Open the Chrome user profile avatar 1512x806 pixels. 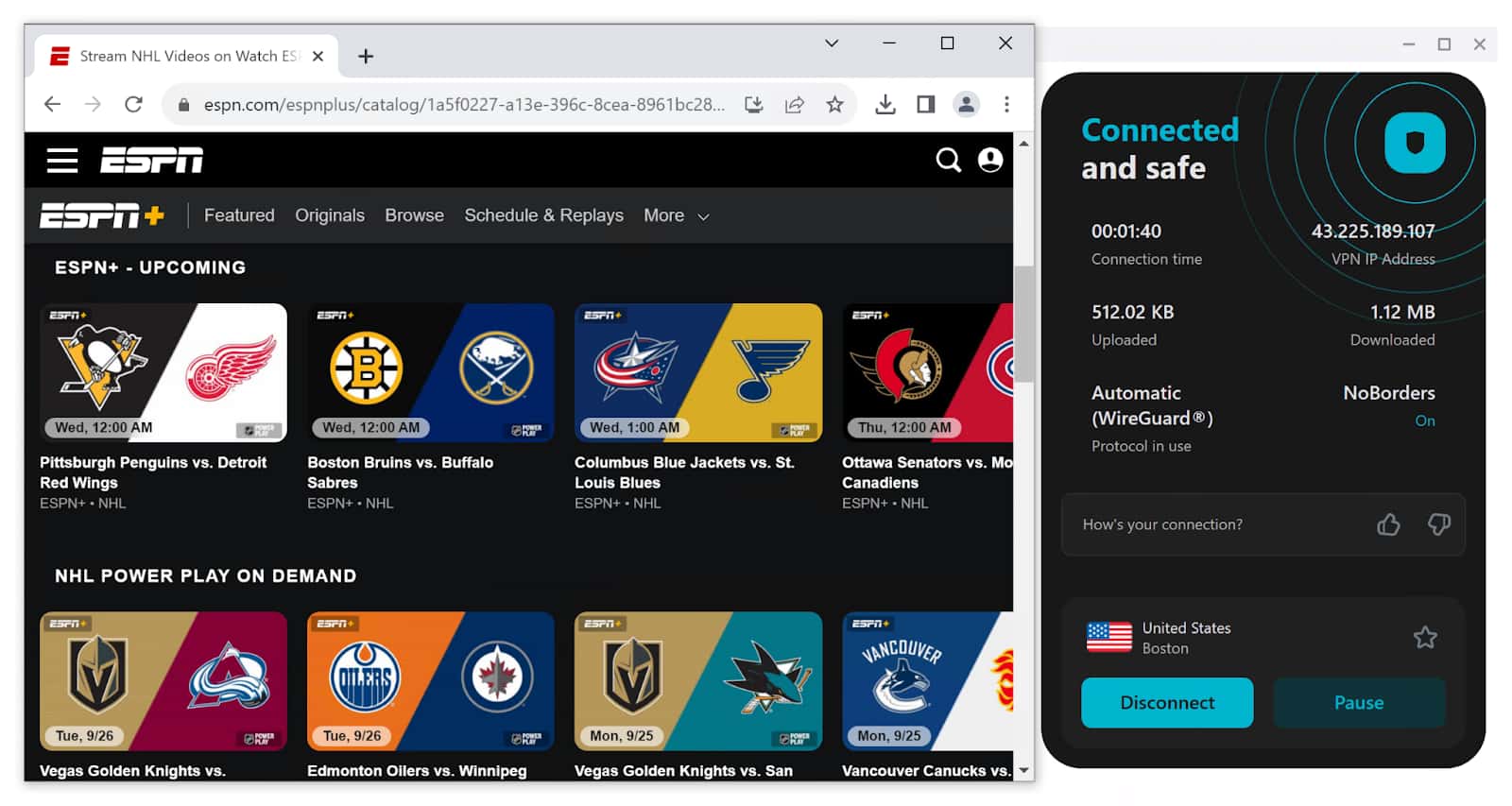click(966, 104)
